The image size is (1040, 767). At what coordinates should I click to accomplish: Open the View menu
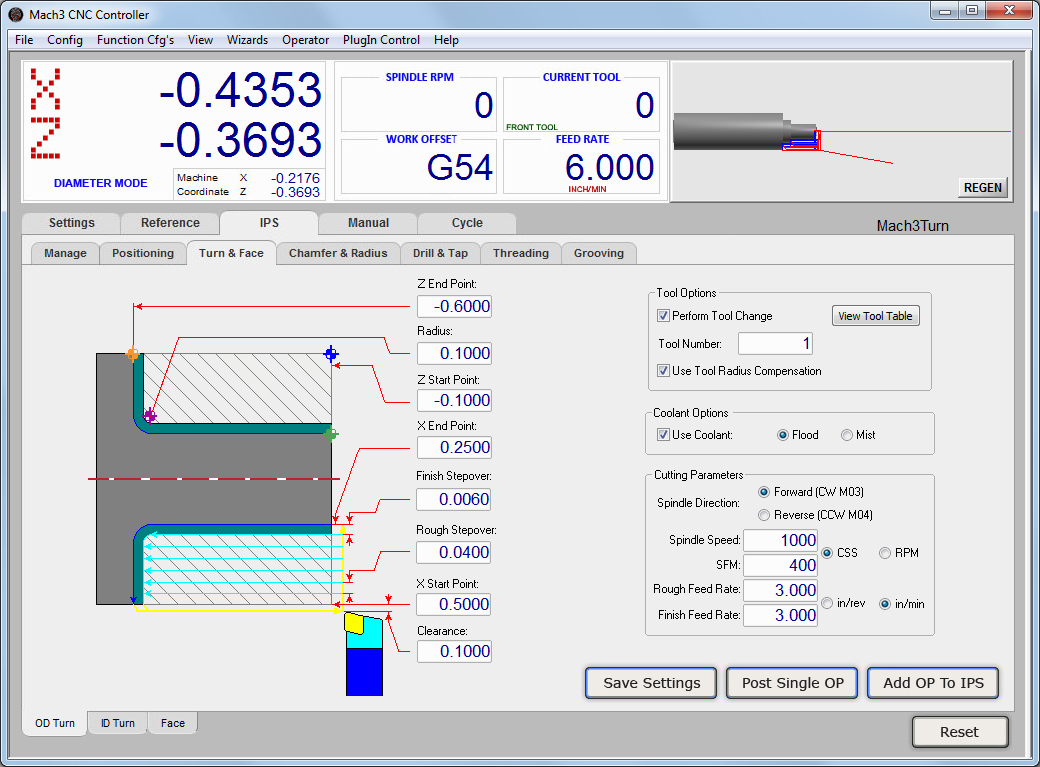tap(200, 40)
